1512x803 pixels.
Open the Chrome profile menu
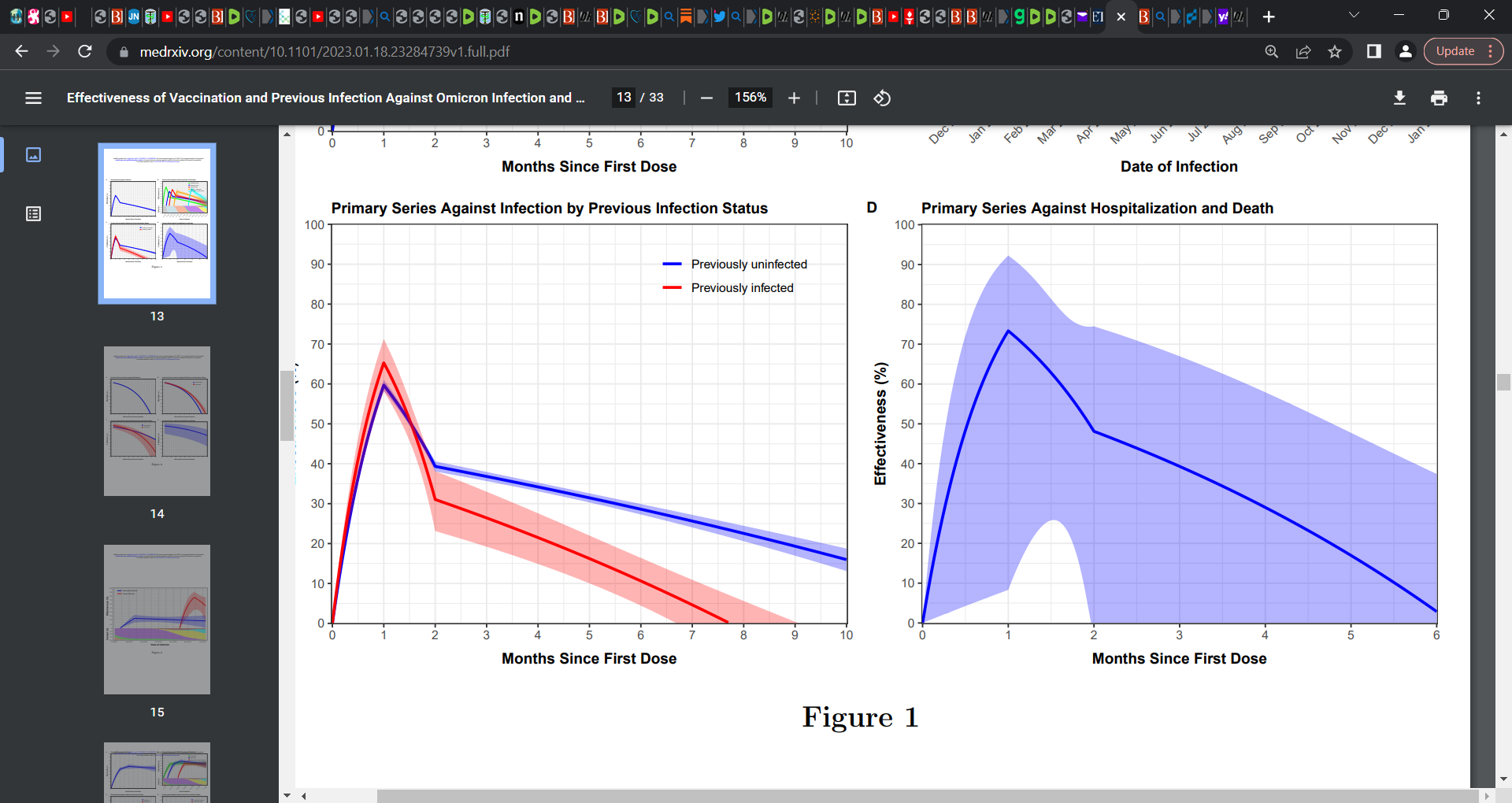click(x=1405, y=51)
